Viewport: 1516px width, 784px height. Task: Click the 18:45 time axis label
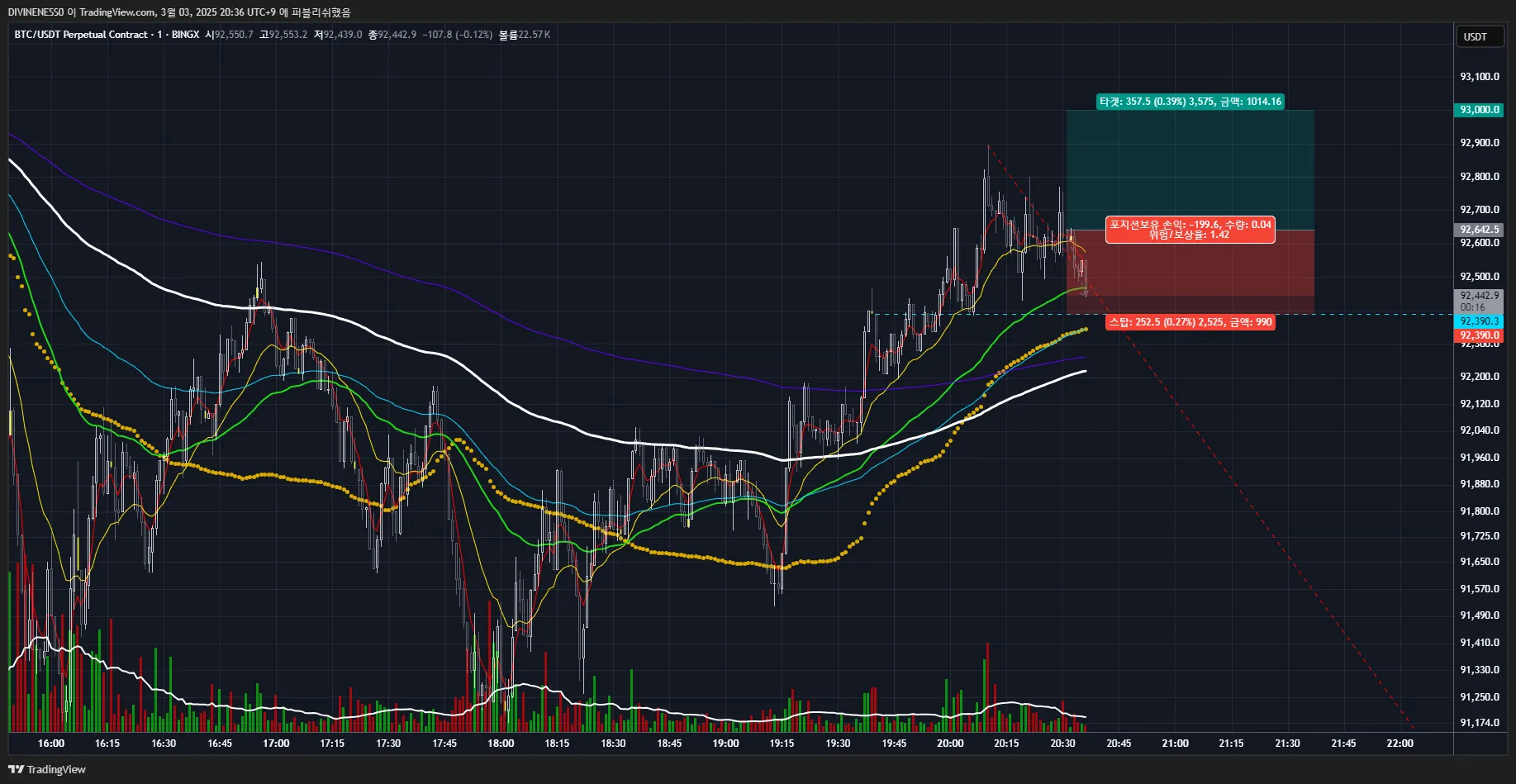[x=669, y=744]
